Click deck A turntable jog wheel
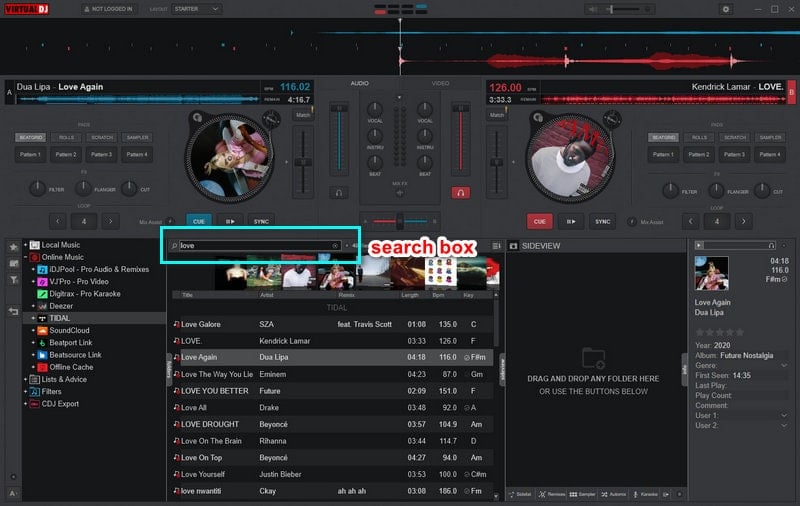This screenshot has width=800, height=506. tap(229, 158)
